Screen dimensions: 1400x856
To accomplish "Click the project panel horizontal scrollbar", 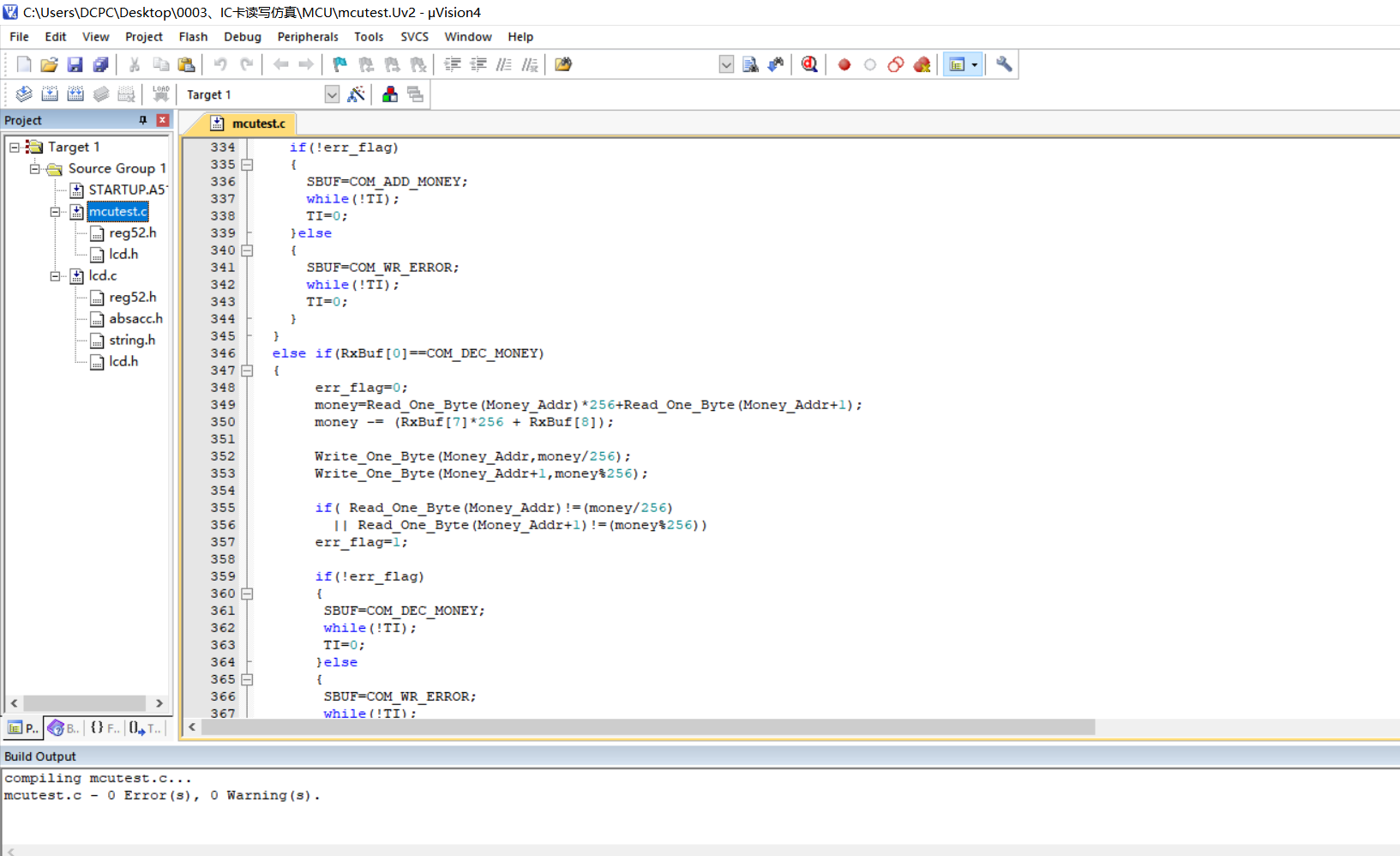I will point(84,703).
